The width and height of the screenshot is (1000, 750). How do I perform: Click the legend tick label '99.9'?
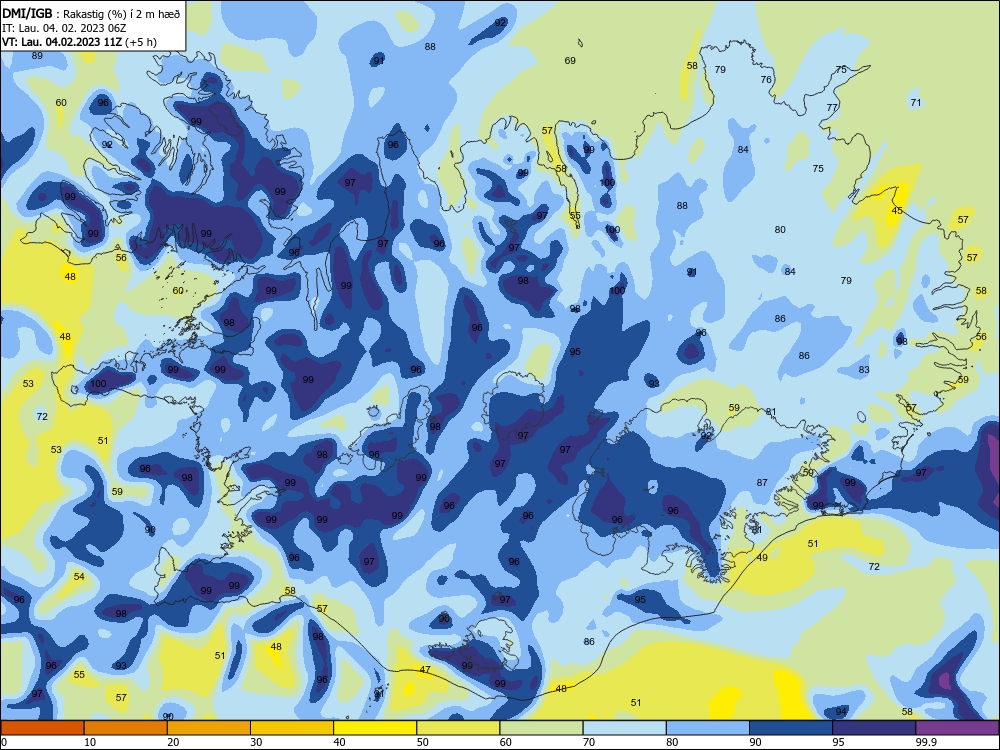tap(925, 742)
